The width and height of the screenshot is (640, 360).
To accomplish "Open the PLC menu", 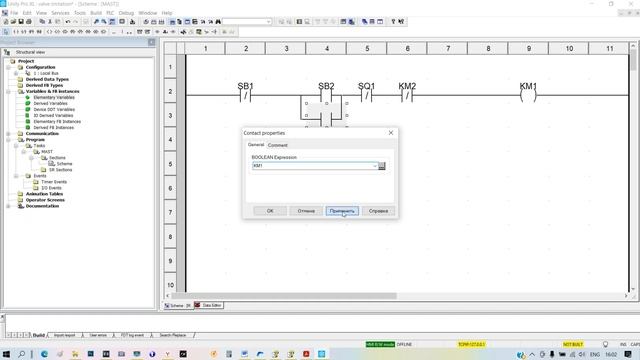I will coord(110,13).
